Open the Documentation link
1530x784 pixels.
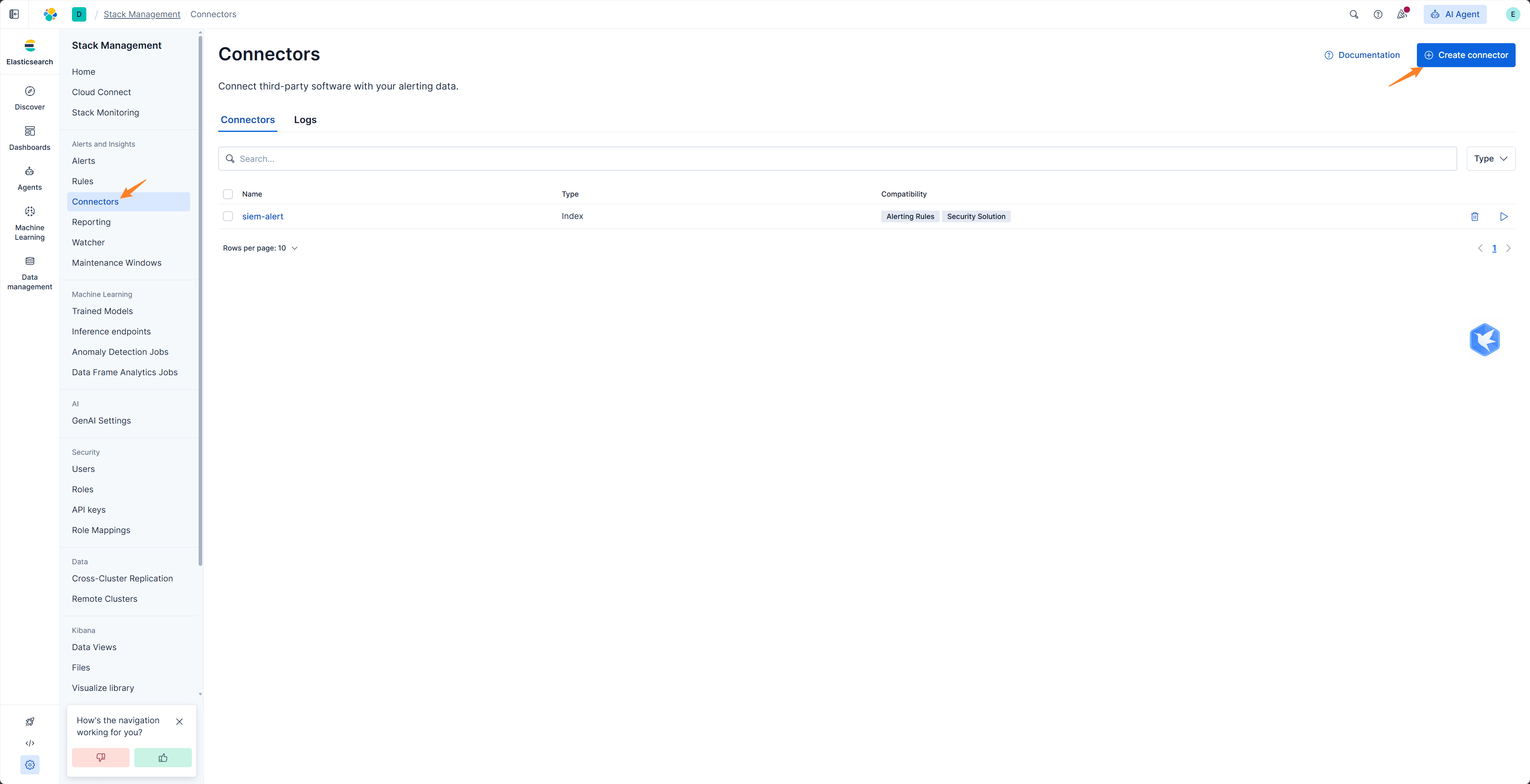point(1362,55)
